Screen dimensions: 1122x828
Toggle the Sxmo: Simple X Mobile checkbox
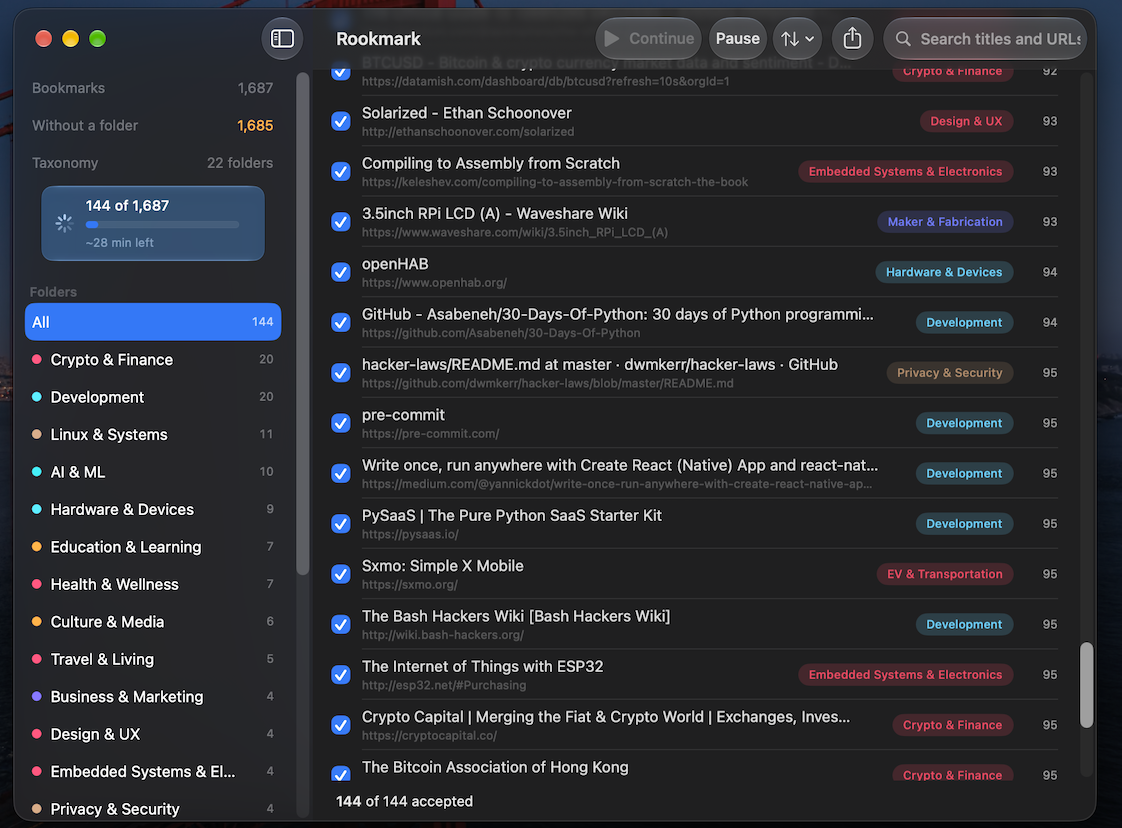(x=341, y=574)
